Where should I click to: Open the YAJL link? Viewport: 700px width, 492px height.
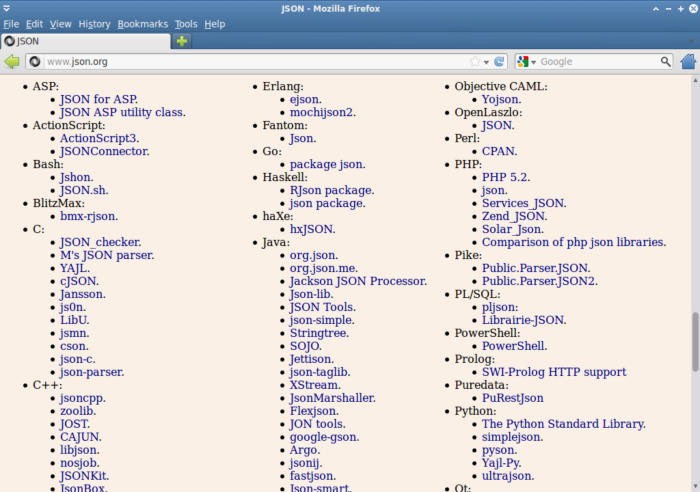point(75,268)
